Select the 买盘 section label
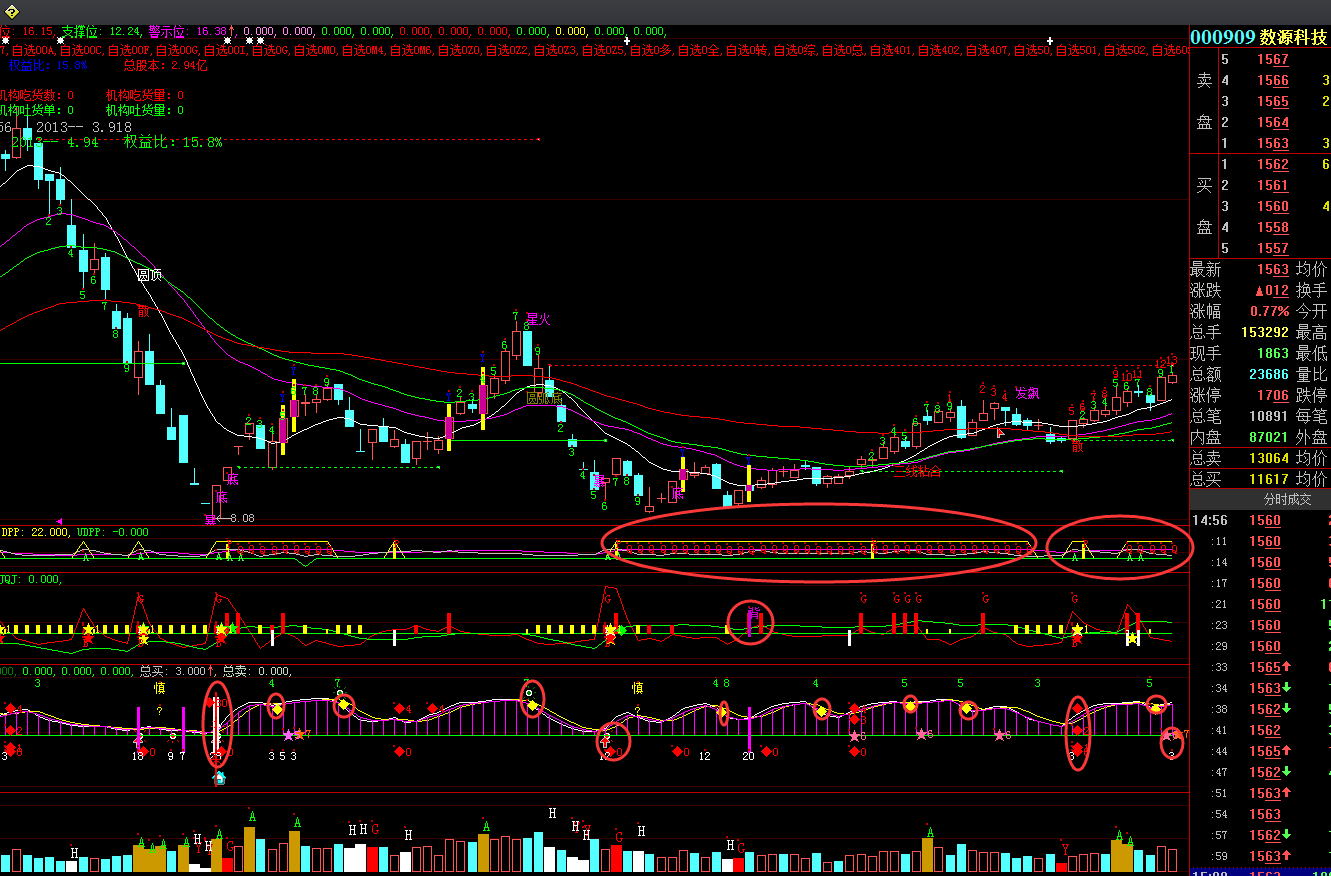Viewport: 1331px width, 876px height. click(x=1204, y=206)
